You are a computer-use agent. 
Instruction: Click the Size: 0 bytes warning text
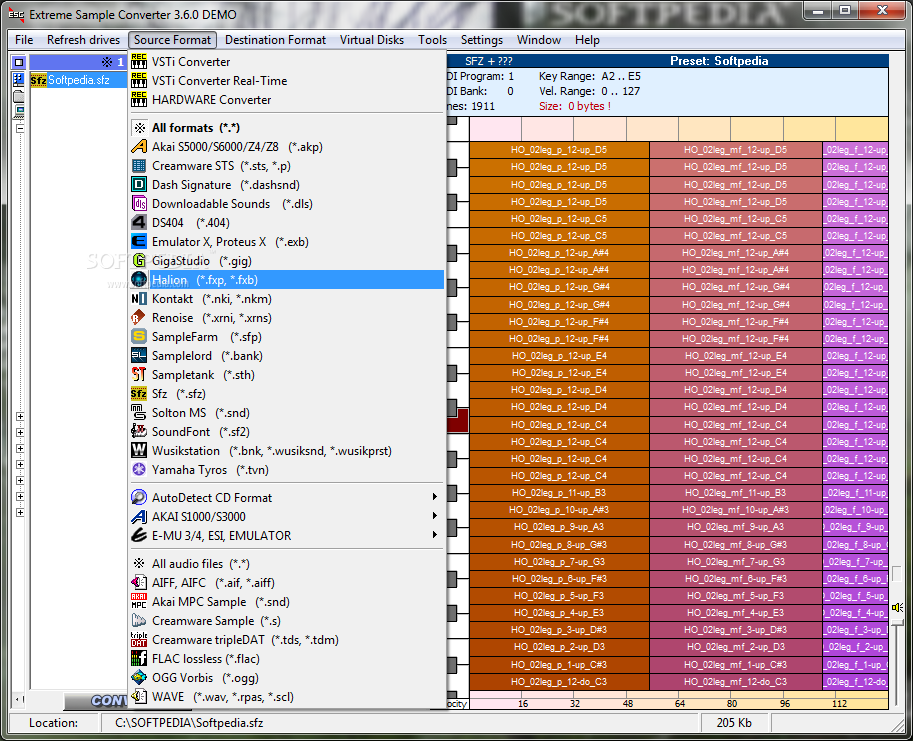[x=575, y=107]
